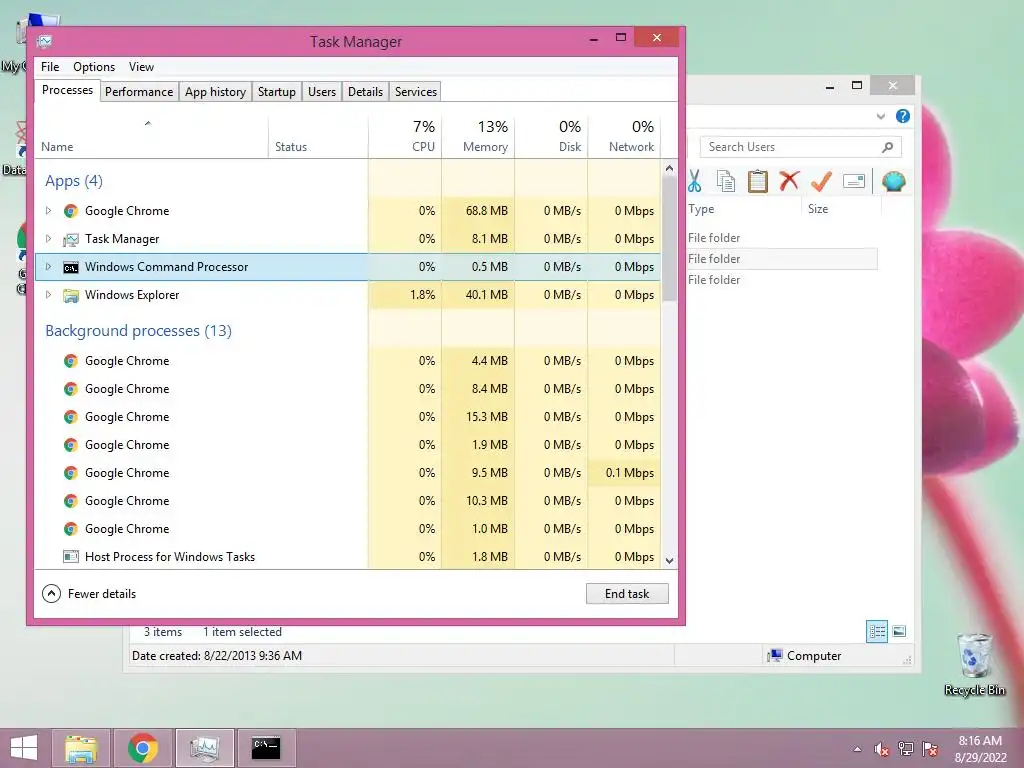Switch to the Performance tab
The width and height of the screenshot is (1024, 768).
(139, 92)
